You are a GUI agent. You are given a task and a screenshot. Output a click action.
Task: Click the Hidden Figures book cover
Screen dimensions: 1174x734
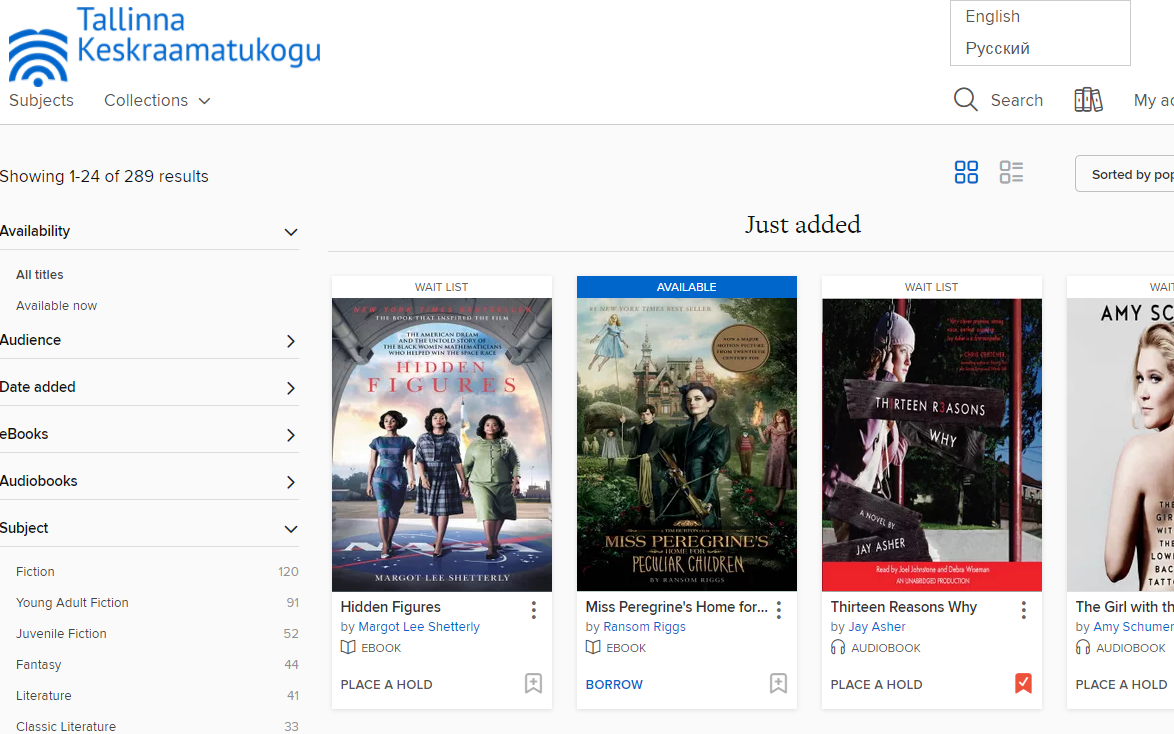[x=442, y=445]
